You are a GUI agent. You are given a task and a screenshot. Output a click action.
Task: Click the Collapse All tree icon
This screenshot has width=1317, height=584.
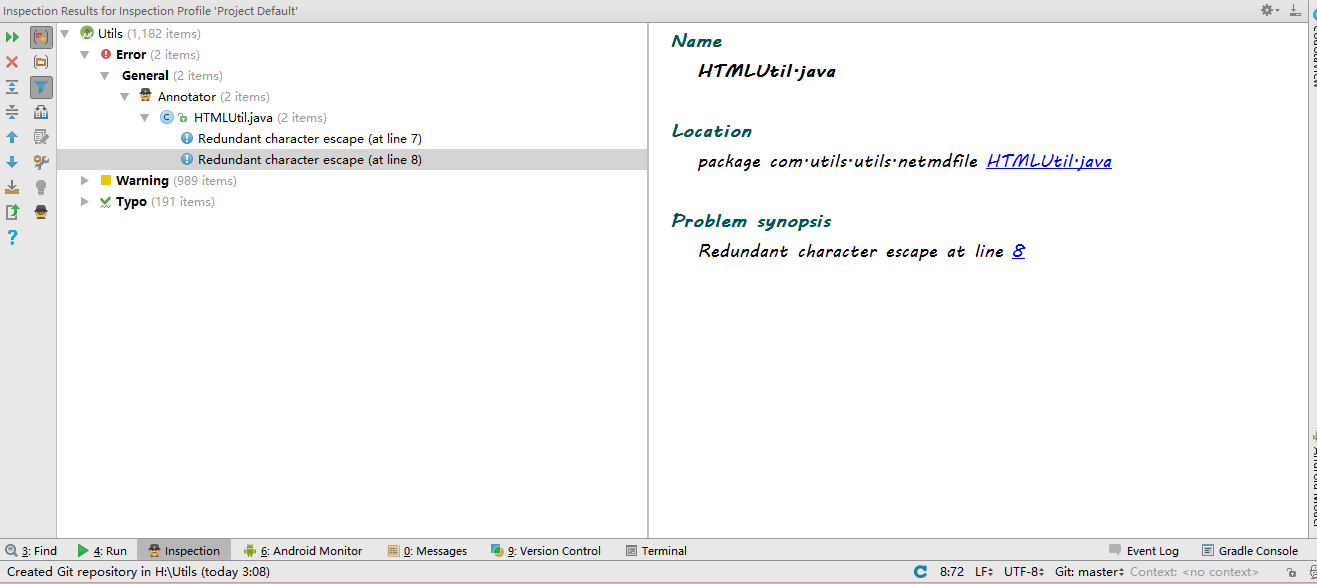tap(12, 112)
